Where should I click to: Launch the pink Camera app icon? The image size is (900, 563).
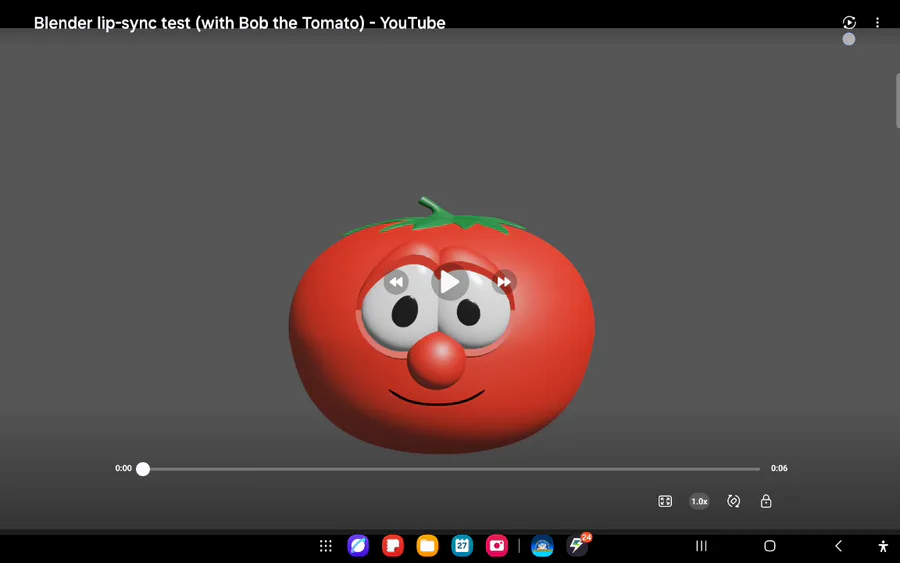(496, 546)
